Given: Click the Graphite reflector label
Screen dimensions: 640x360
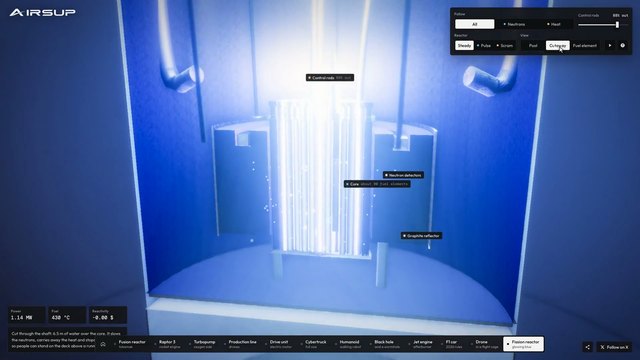Looking at the screenshot, I should point(421,236).
